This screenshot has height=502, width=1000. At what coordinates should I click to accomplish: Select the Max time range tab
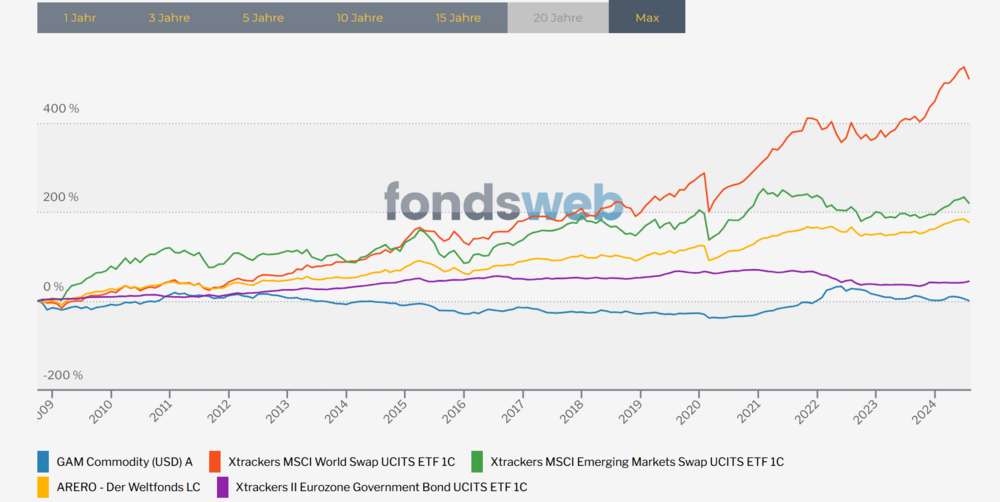coord(647,17)
